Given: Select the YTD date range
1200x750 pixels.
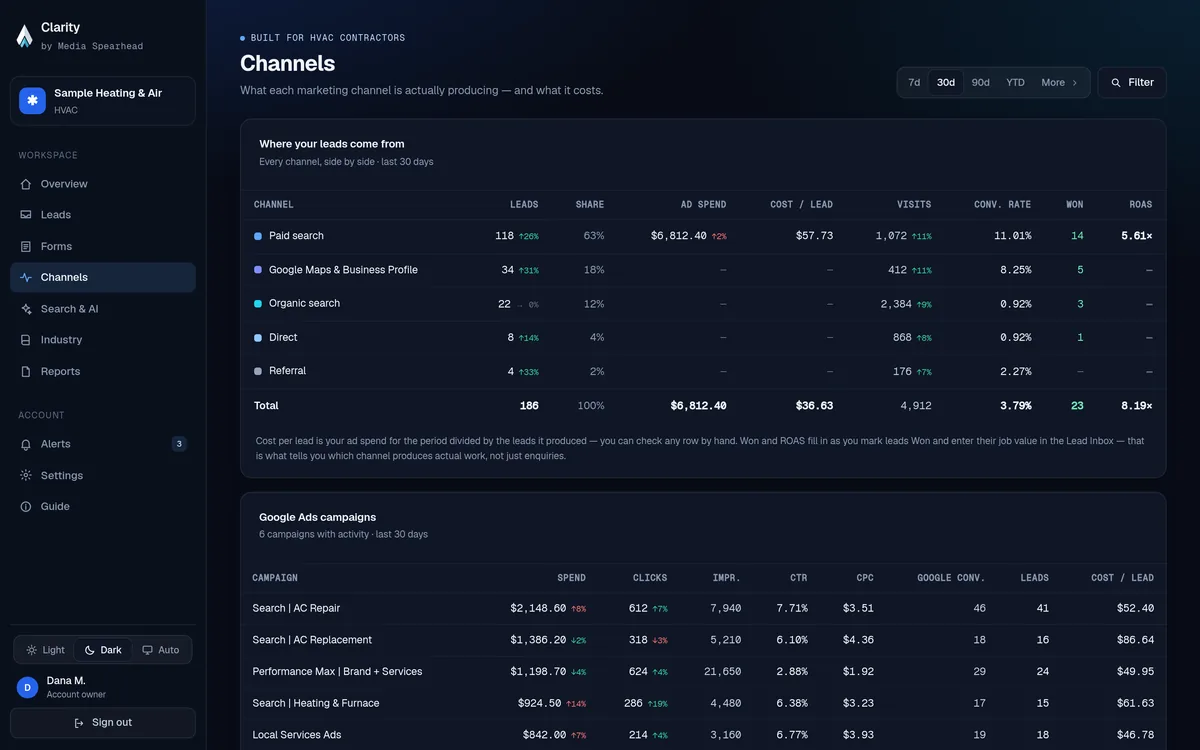Looking at the screenshot, I should pos(1015,83).
